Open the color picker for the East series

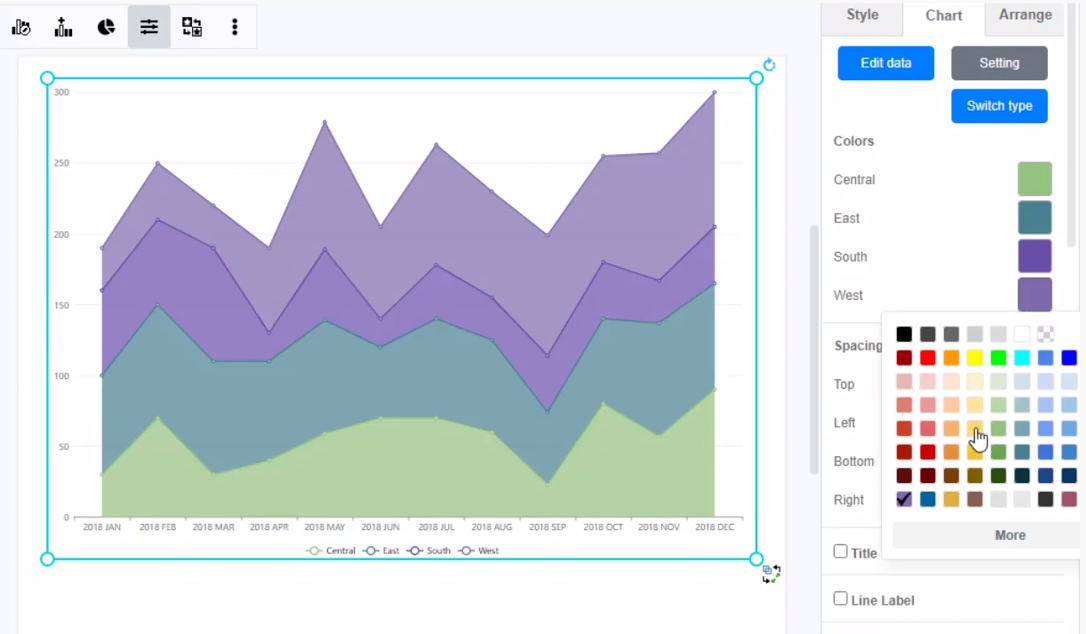point(1034,217)
